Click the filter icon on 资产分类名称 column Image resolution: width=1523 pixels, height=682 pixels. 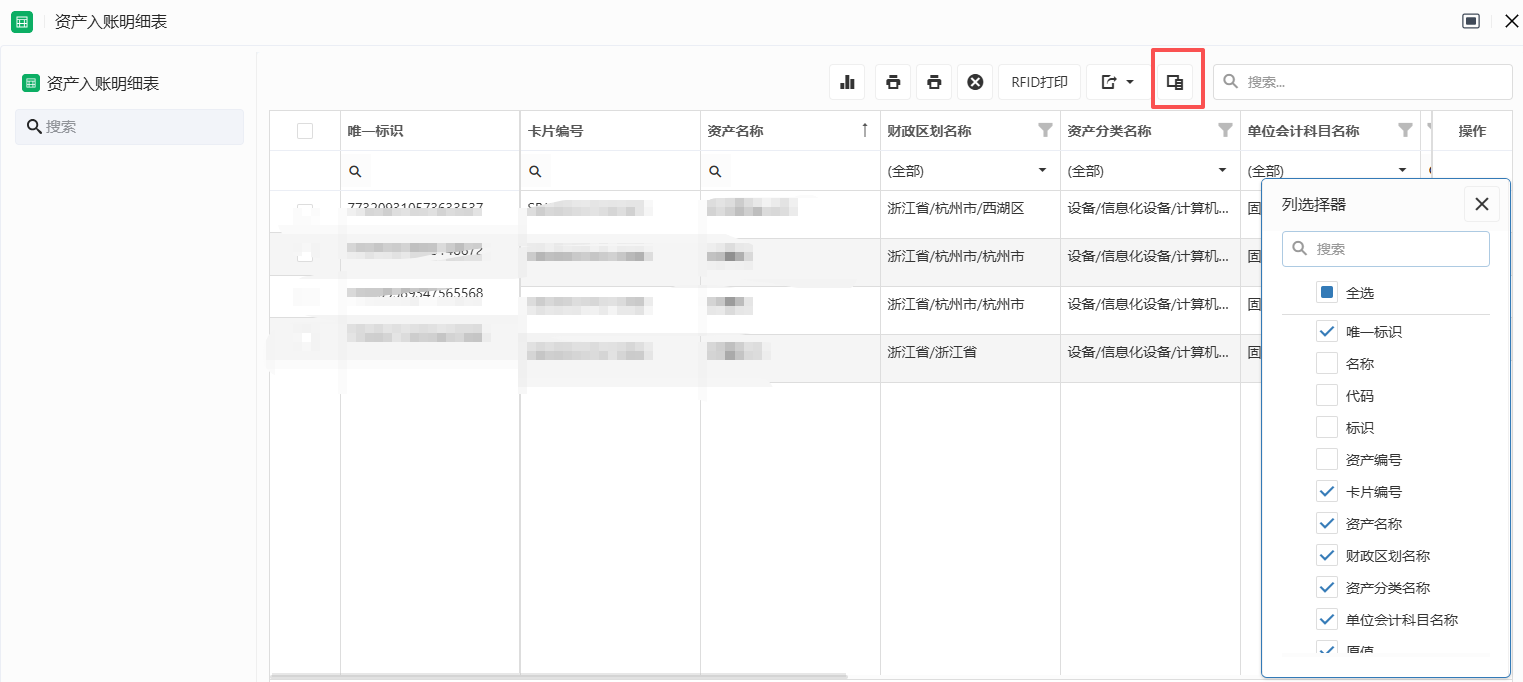click(x=1225, y=130)
